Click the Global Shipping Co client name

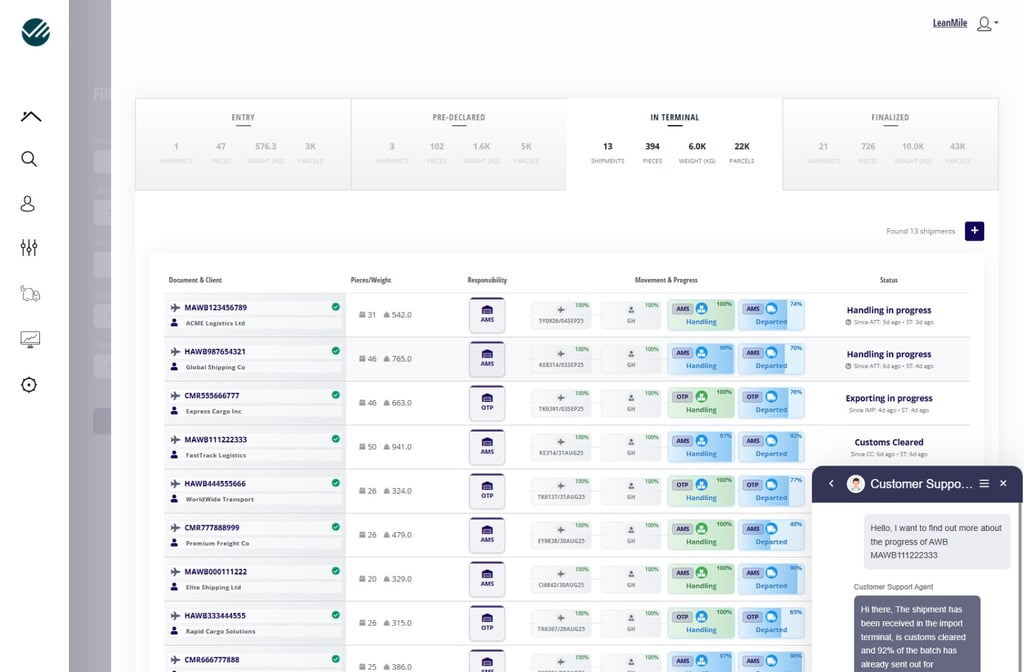216,367
